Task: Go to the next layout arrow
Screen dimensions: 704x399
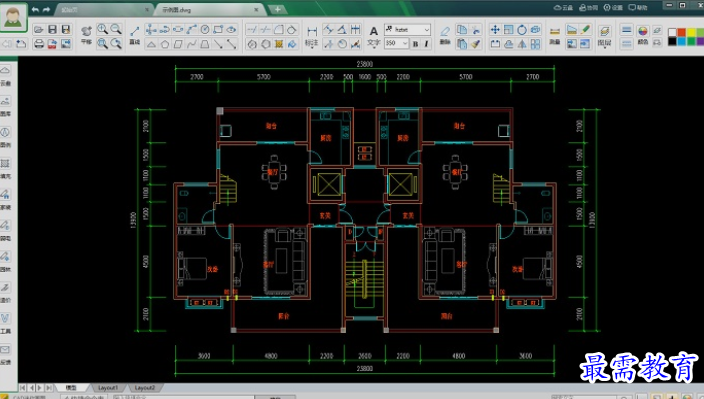Action: pyautogui.click(x=40, y=387)
